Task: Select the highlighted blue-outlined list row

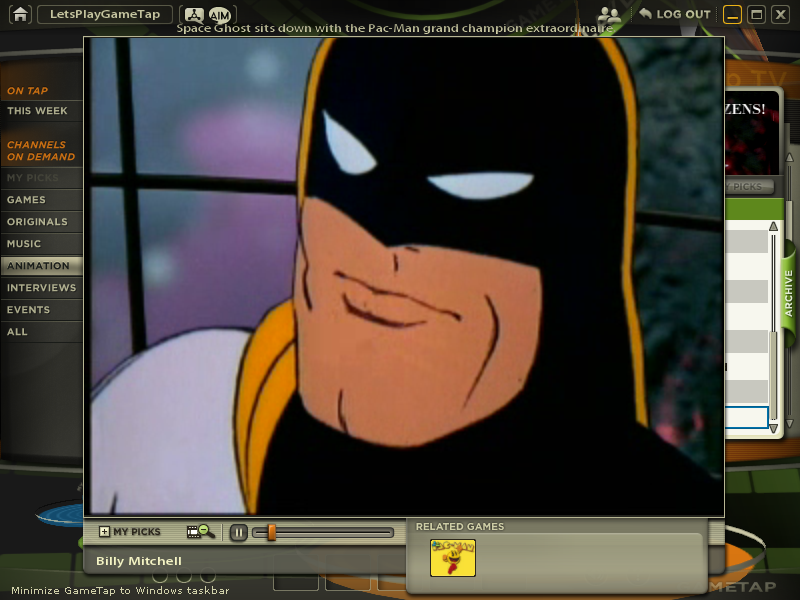Action: (x=746, y=417)
